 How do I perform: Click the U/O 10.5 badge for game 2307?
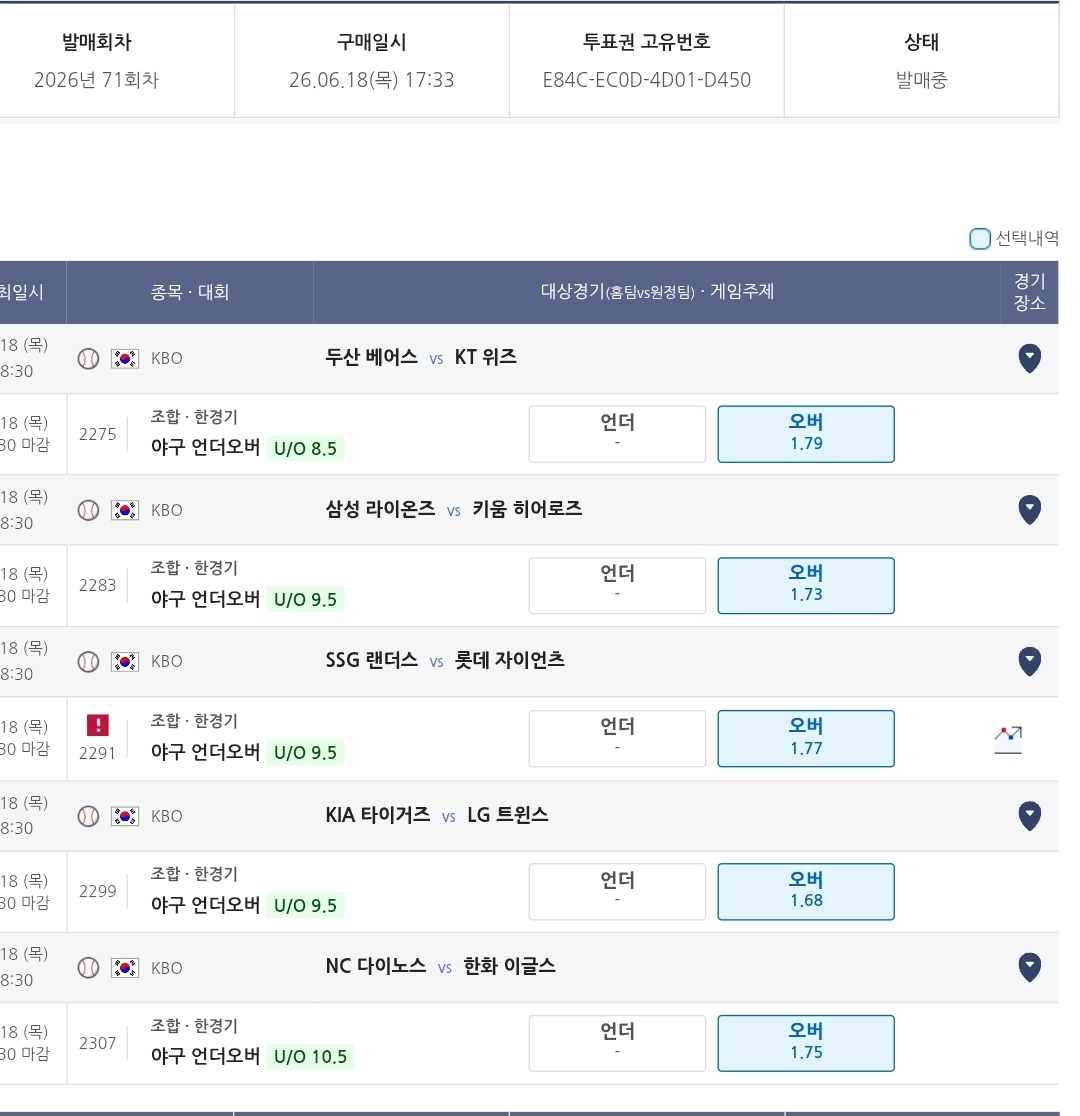pyautogui.click(x=310, y=1056)
